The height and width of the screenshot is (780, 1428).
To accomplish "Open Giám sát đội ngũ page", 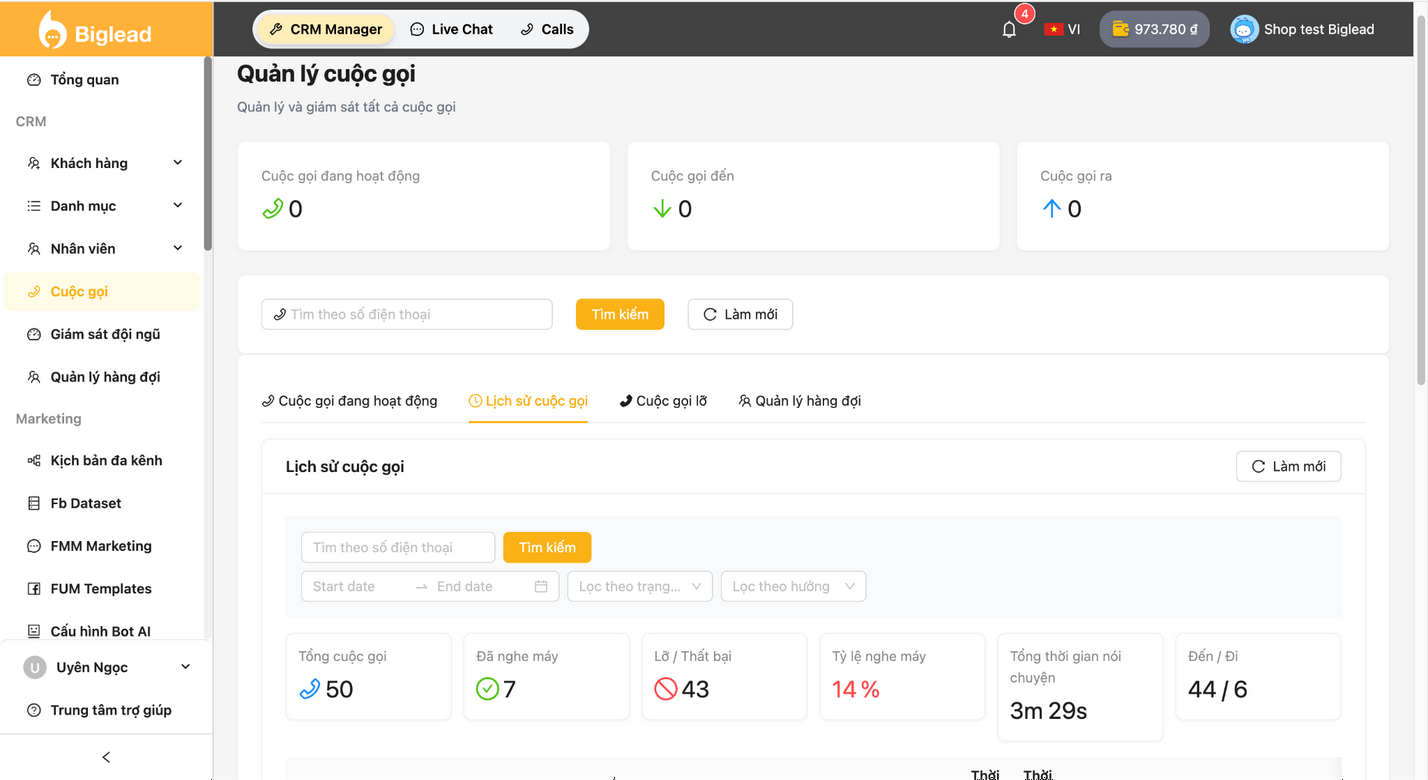I will coord(103,334).
